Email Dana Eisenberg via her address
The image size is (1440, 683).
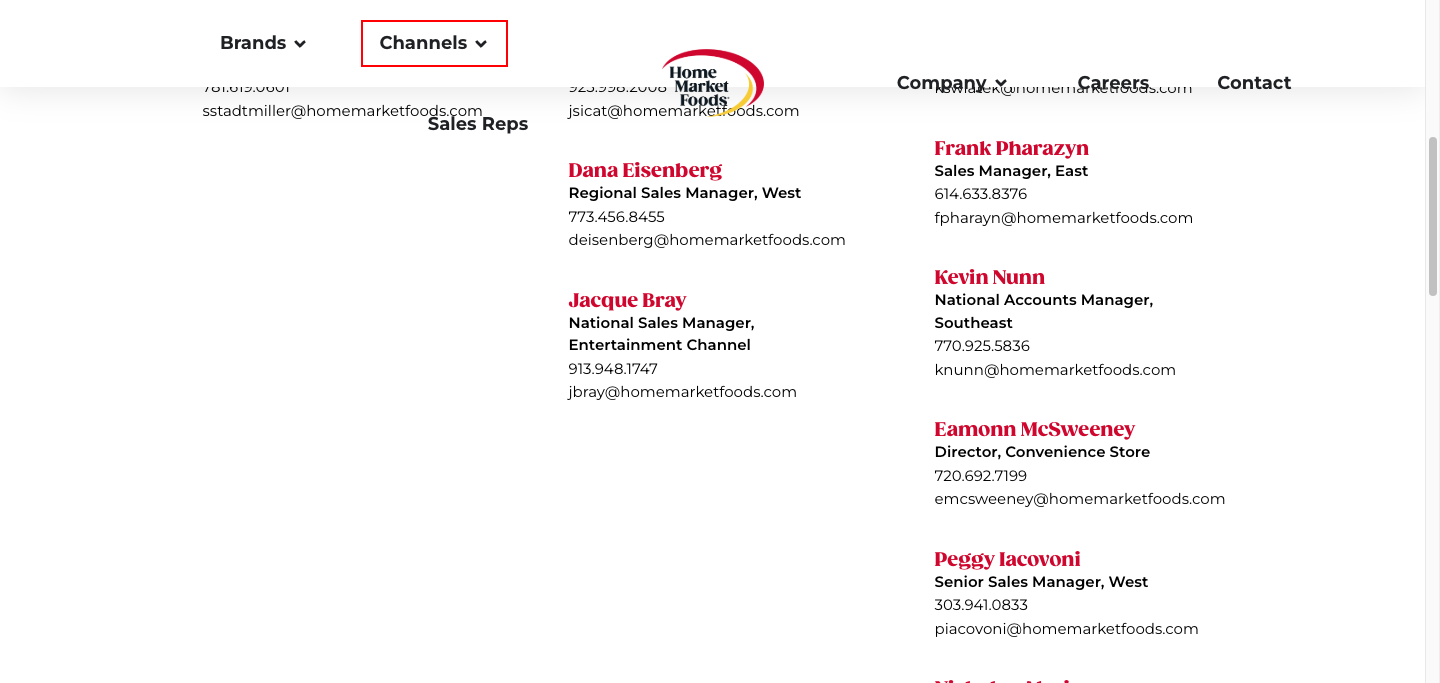[706, 240]
